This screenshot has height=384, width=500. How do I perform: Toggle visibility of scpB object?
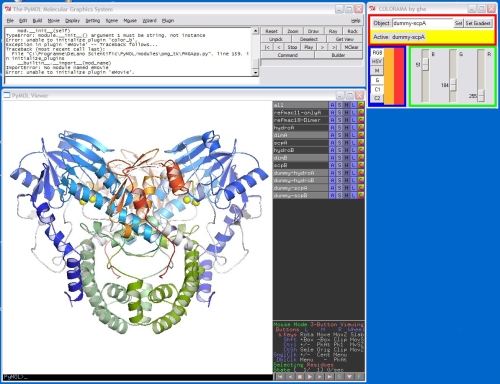coord(301,165)
